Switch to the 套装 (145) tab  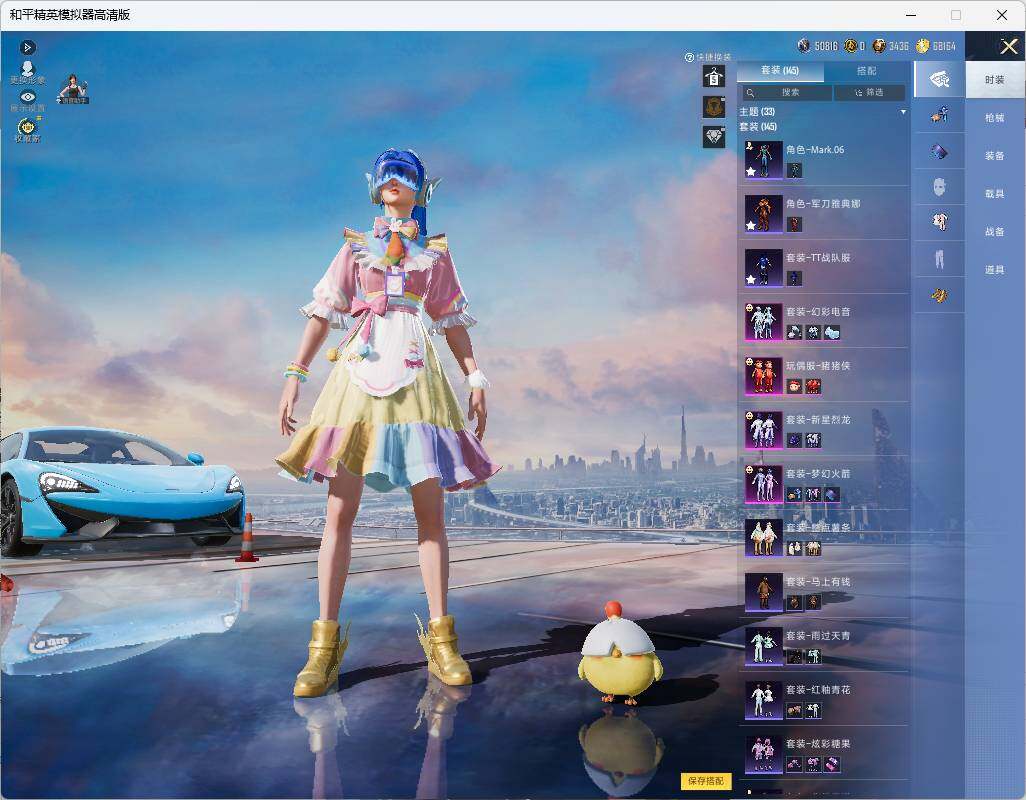point(780,71)
